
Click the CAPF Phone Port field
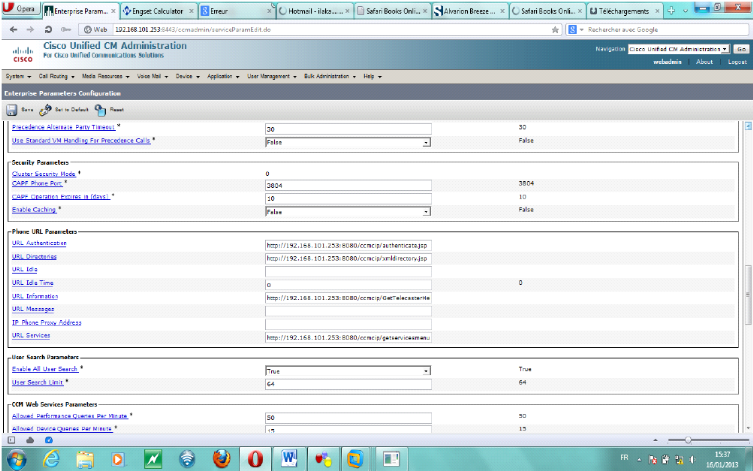pyautogui.click(x=348, y=185)
